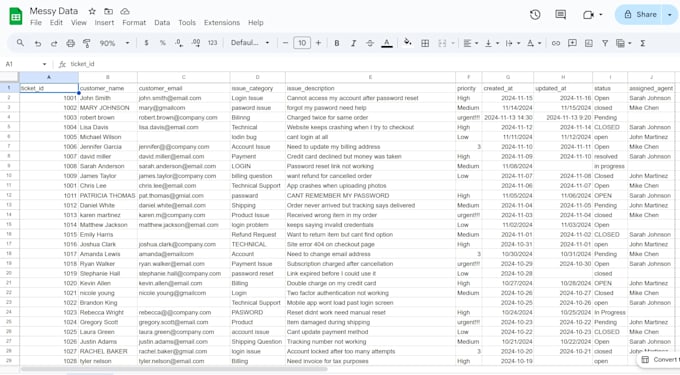The image size is (680, 375).
Task: Increase font size with plus button
Action: [318, 43]
